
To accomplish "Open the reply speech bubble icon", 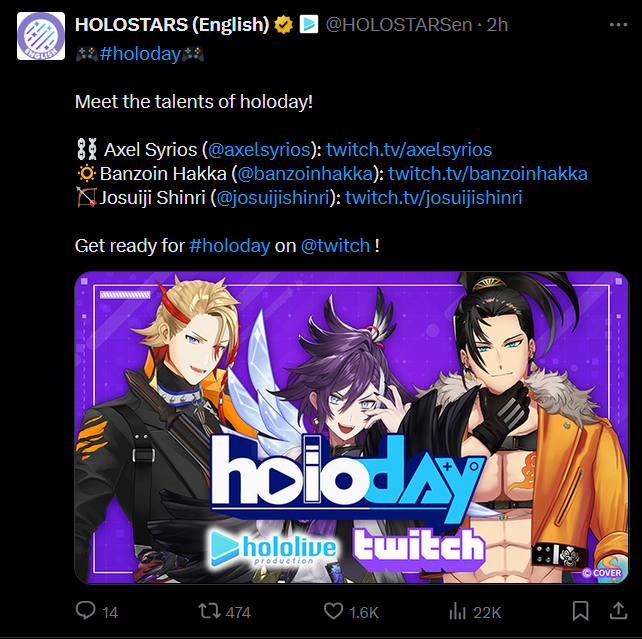I will pyautogui.click(x=86, y=611).
